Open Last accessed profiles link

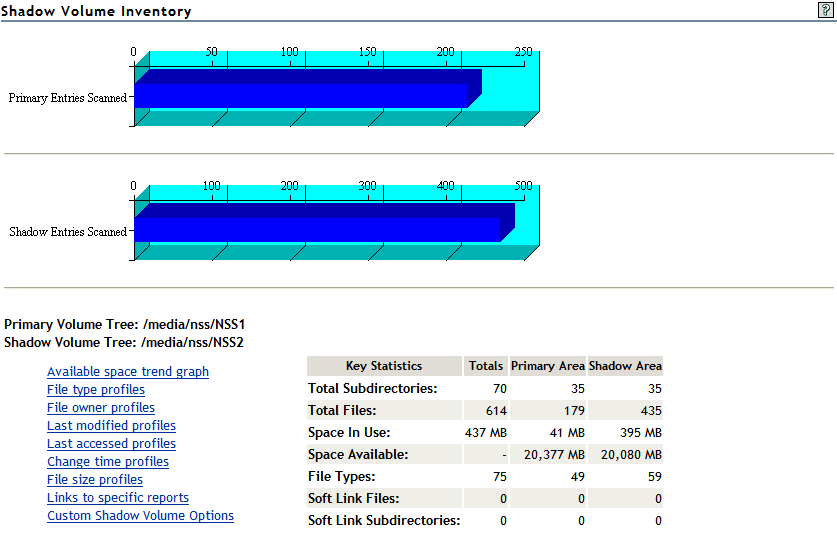pyautogui.click(x=111, y=444)
